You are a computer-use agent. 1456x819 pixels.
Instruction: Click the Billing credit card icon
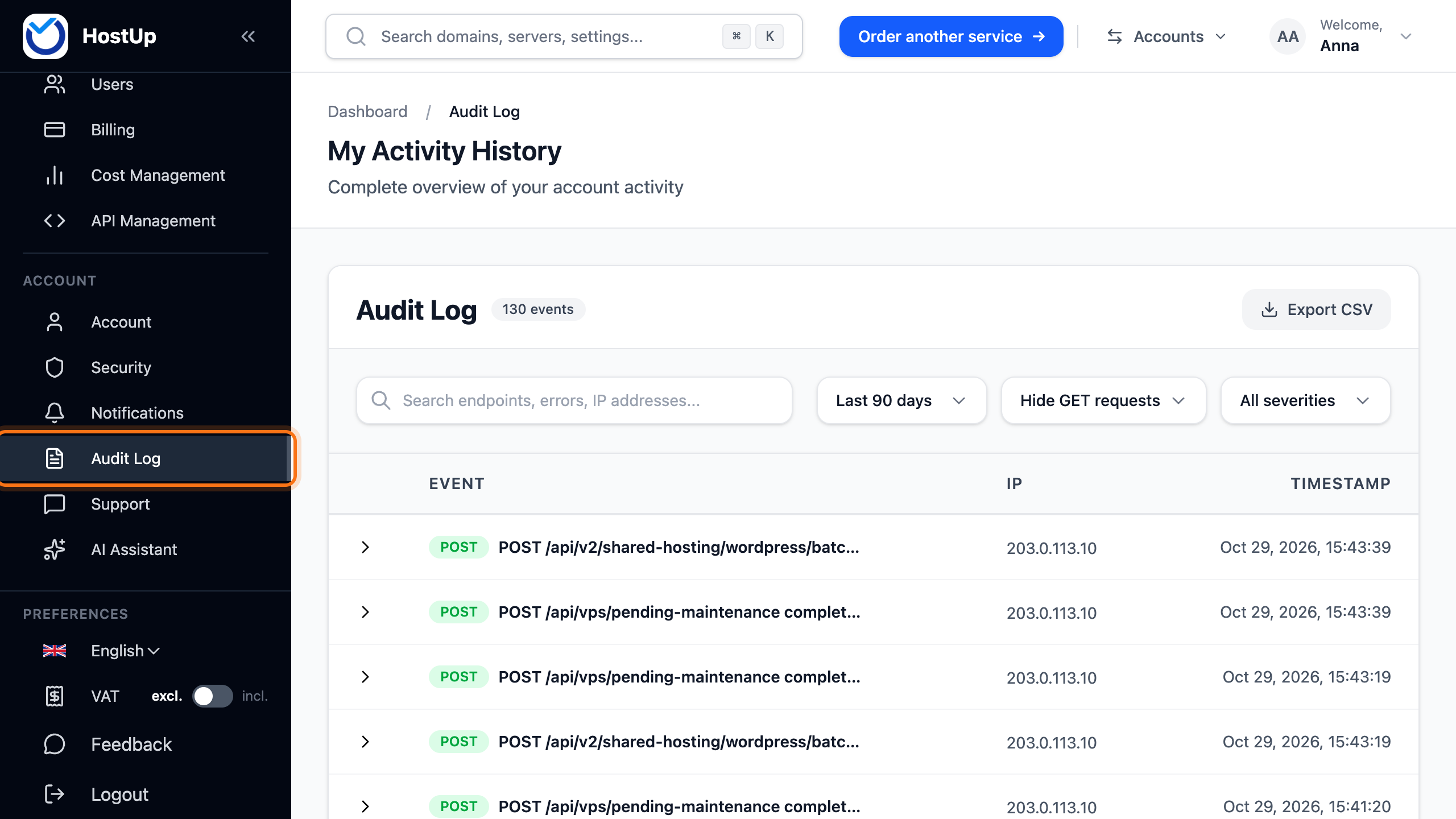click(55, 130)
